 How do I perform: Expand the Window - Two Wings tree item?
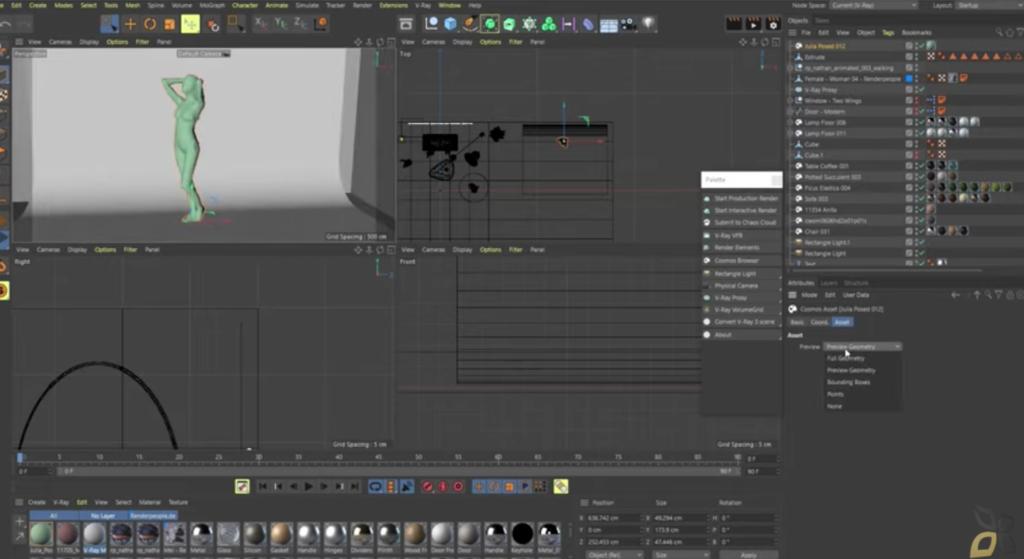point(790,101)
